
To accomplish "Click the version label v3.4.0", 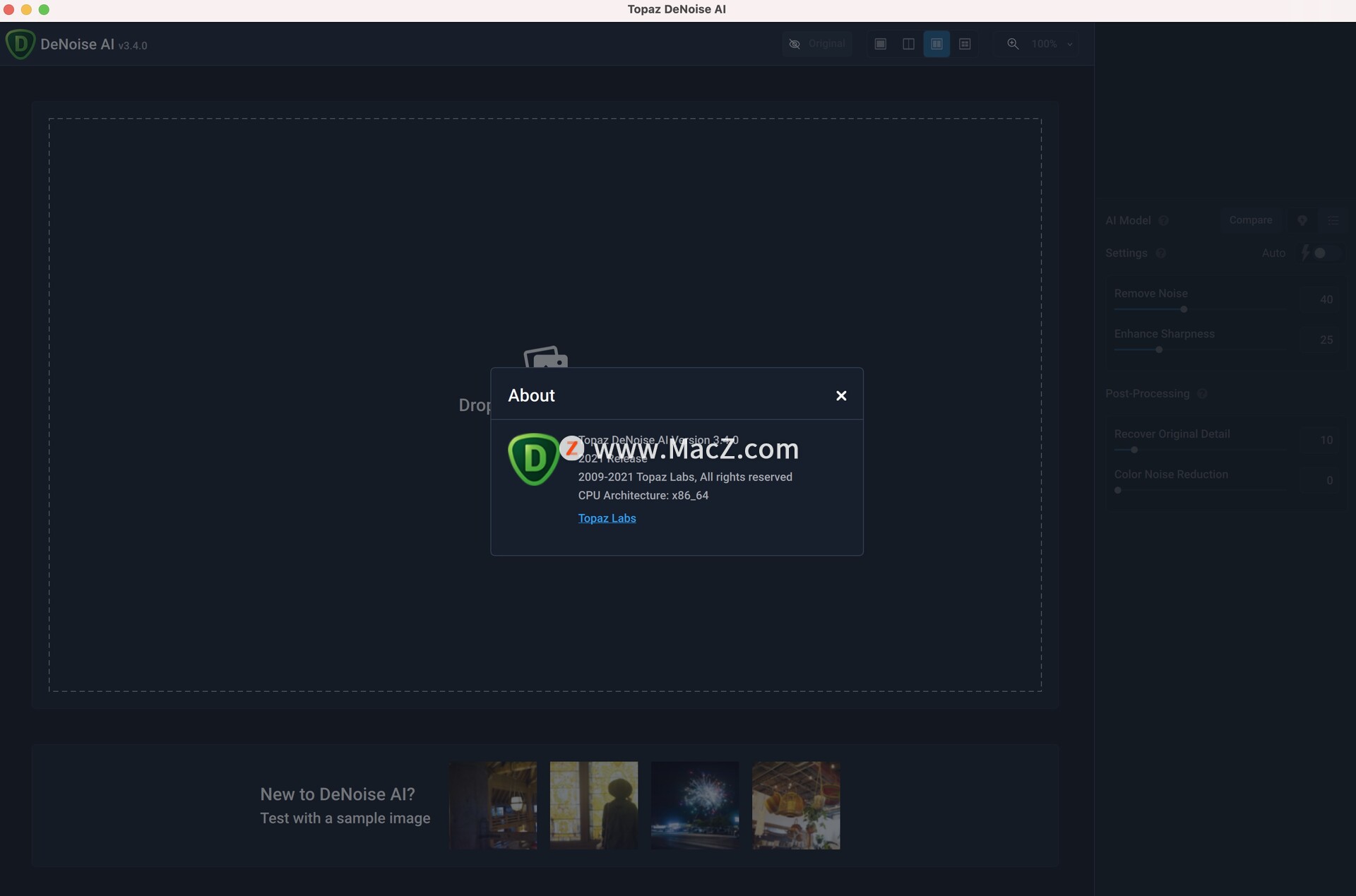I will click(x=133, y=46).
